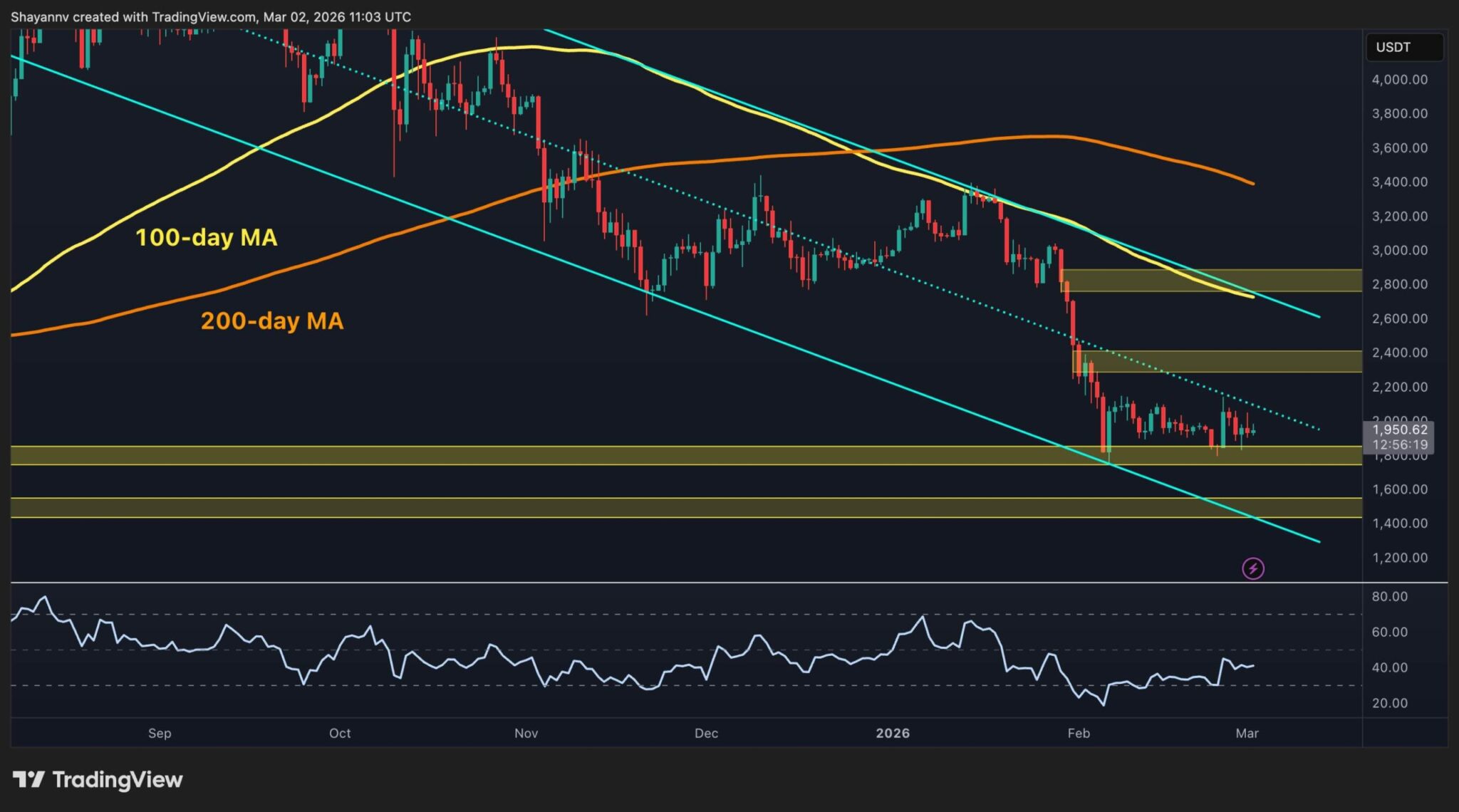Click the purple lightning quick-trade icon
The image size is (1459, 812).
[1254, 568]
